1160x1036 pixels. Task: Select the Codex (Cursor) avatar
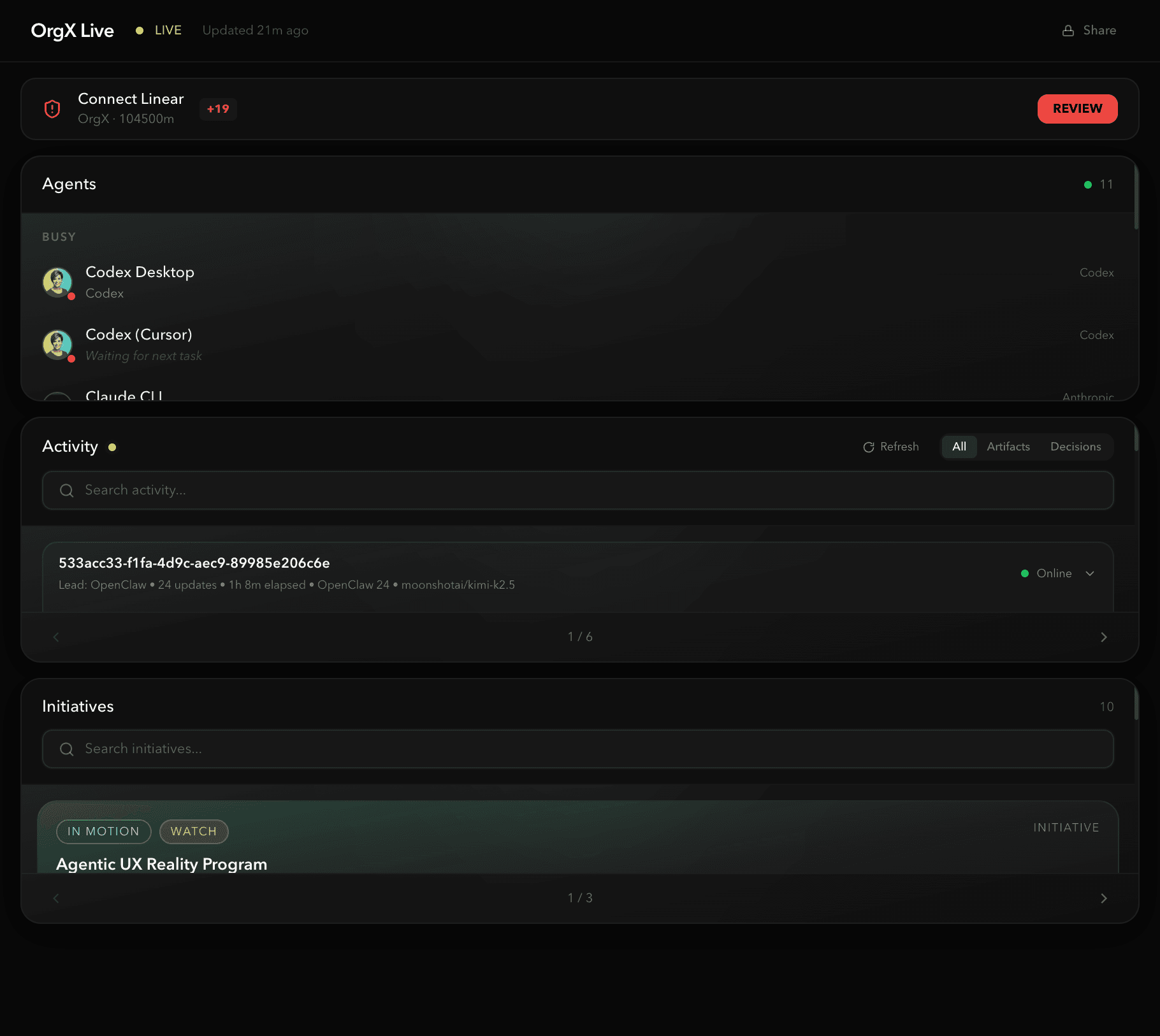point(57,344)
